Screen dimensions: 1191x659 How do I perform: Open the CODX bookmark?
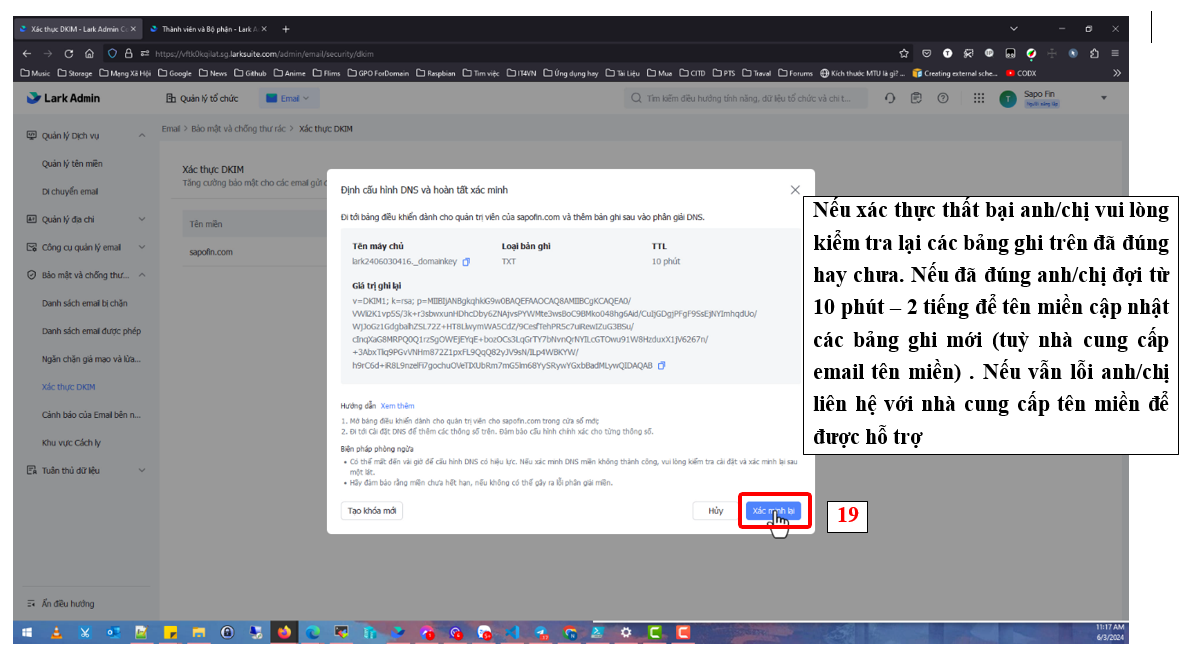point(1021,74)
